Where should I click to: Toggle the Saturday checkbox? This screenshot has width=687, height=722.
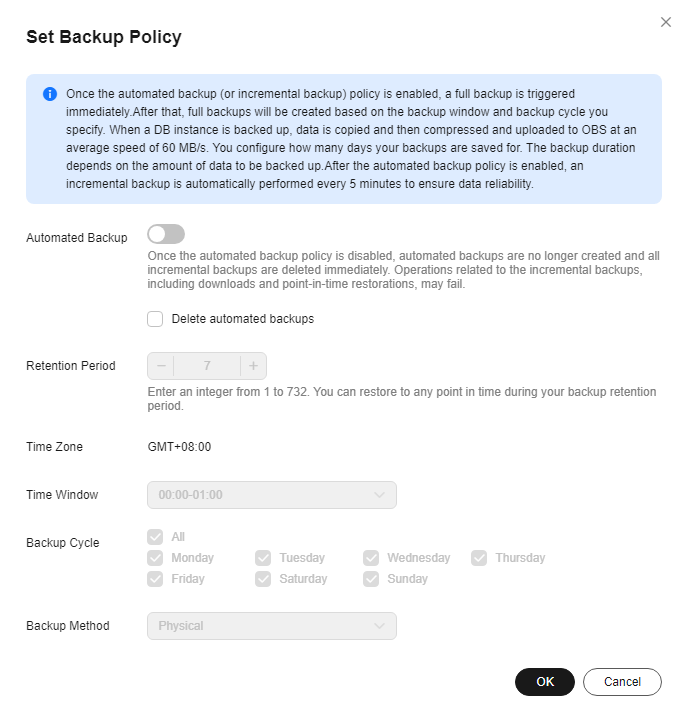click(263, 579)
